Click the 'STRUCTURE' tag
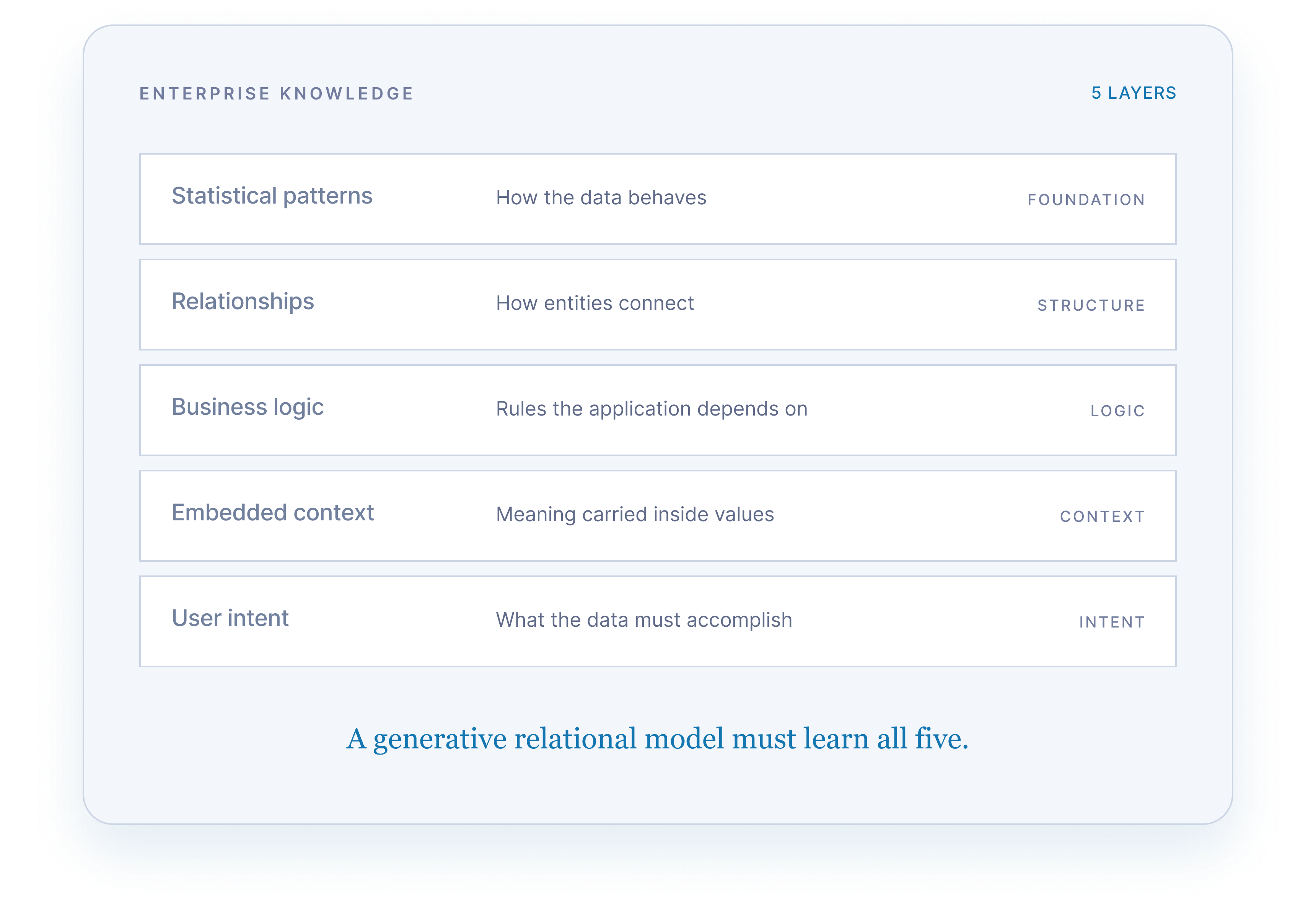The height and width of the screenshot is (903, 1316). point(1091,305)
